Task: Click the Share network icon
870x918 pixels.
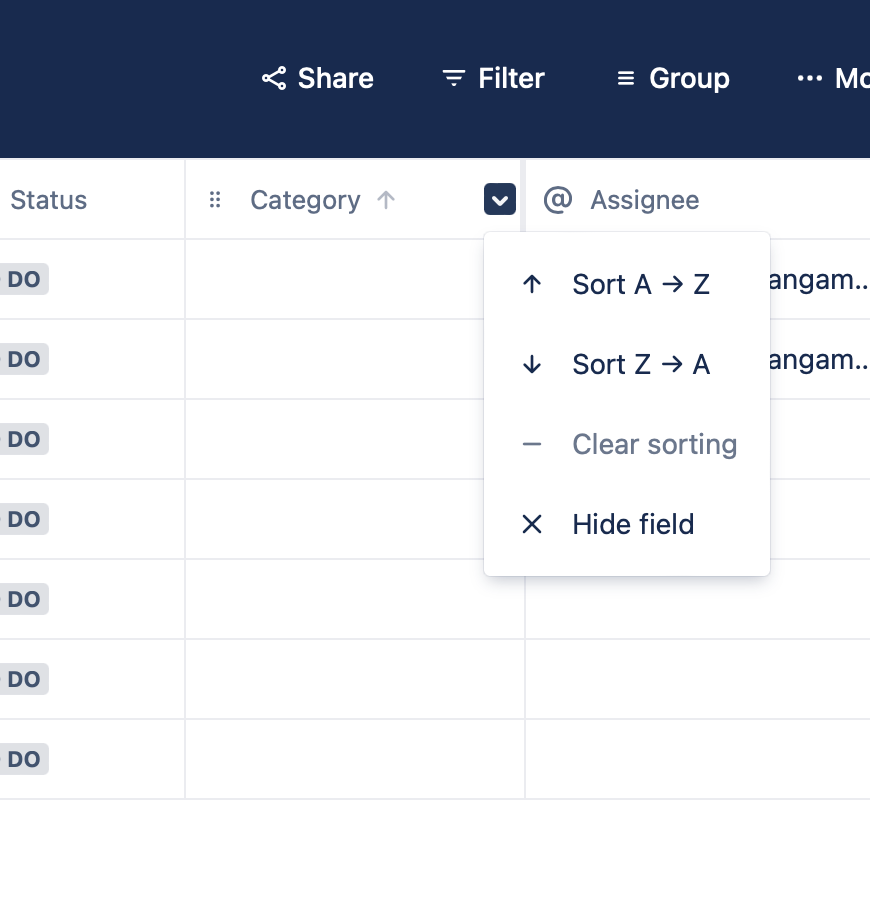Action: click(274, 78)
